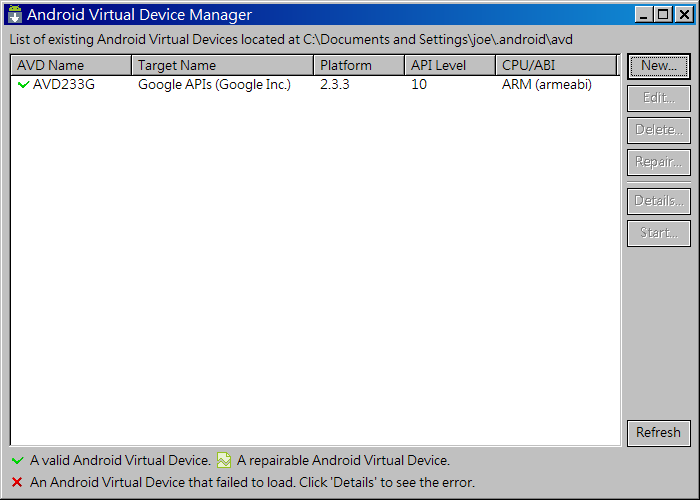Sort by the Target Name column header
The width and height of the screenshot is (700, 500).
point(222,65)
